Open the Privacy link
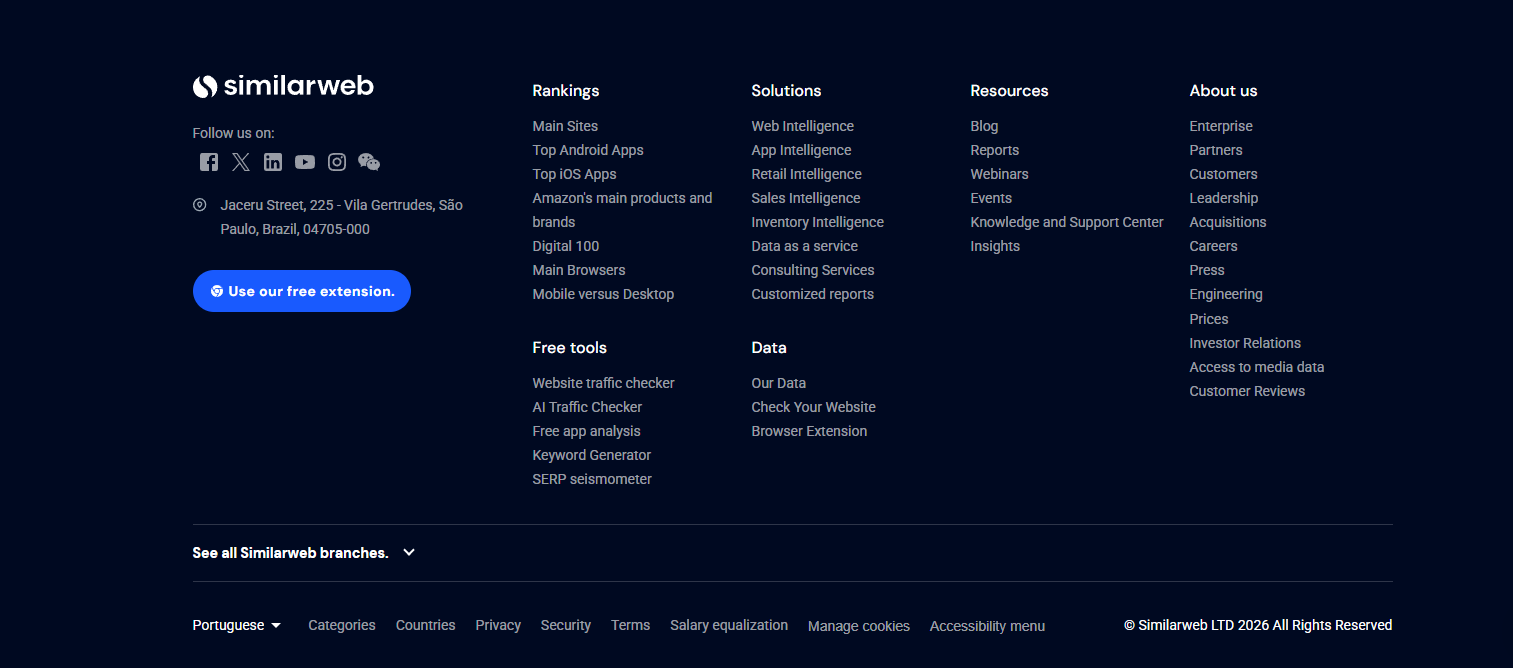 pyautogui.click(x=498, y=625)
